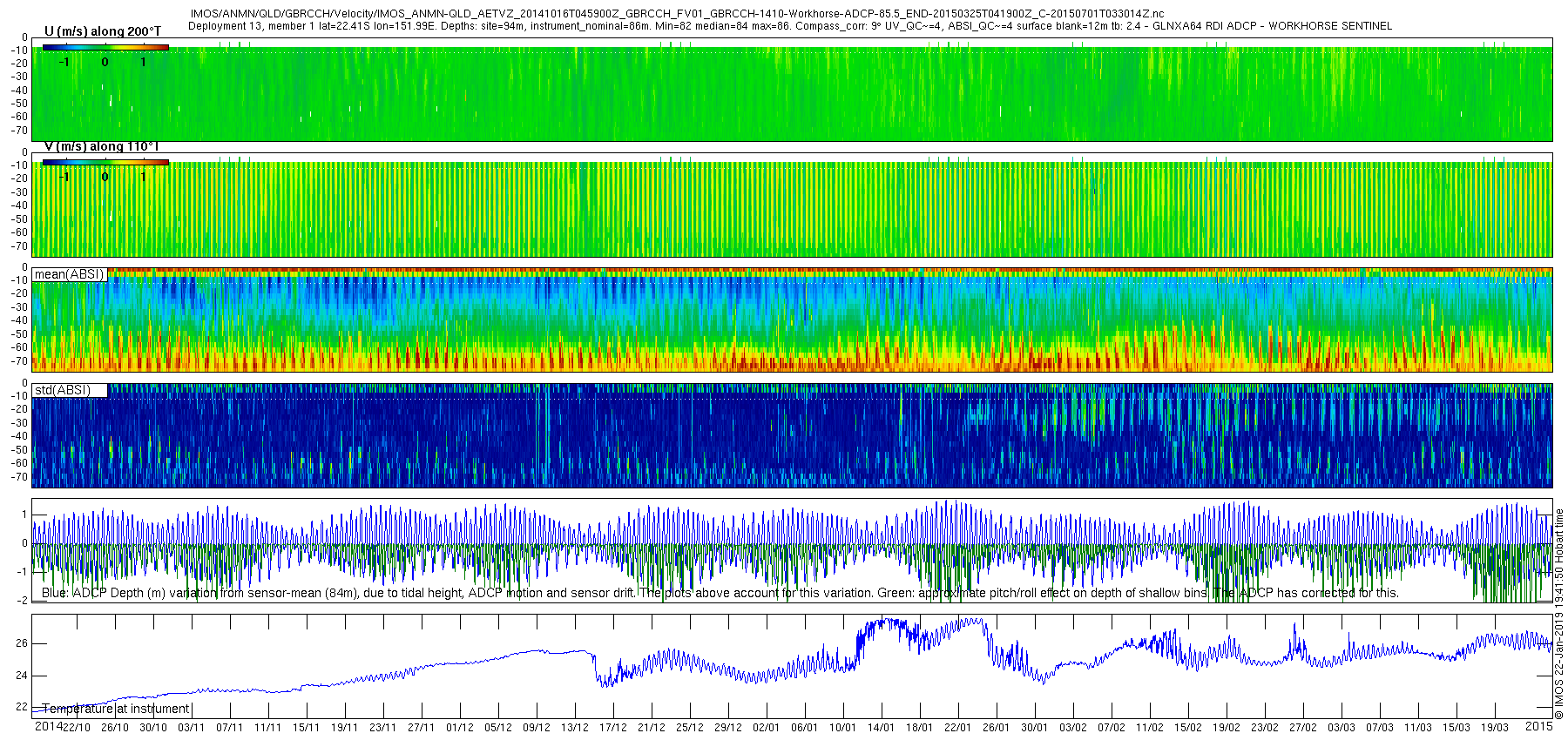Click the '-30' depth tick in the V velocity panel
This screenshot has height=740, width=1568.
18,192
